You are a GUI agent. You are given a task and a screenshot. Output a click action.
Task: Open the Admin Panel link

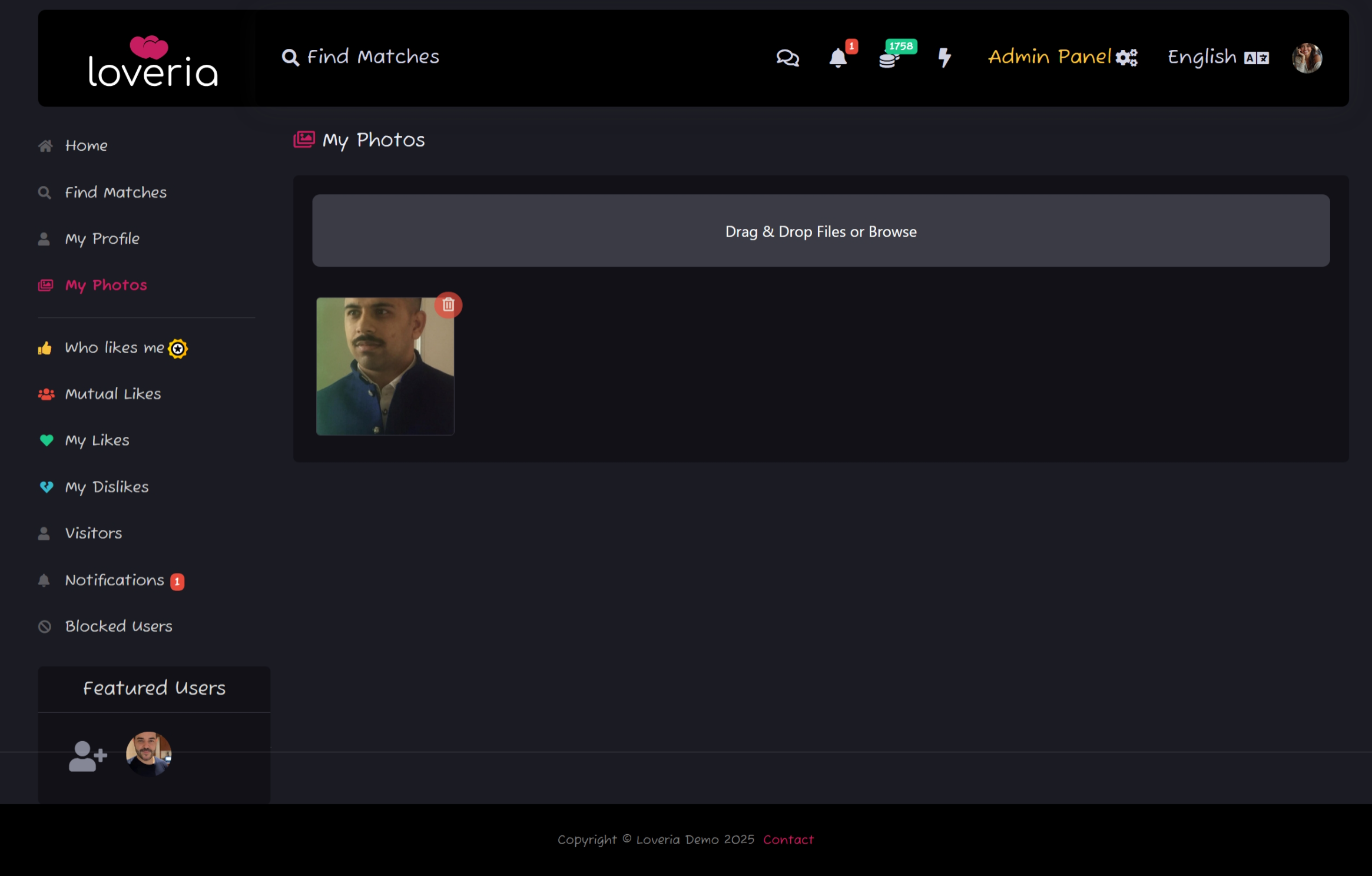1050,57
